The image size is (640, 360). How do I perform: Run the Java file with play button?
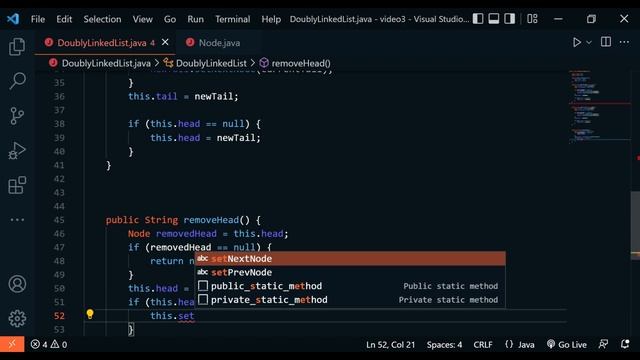pyautogui.click(x=577, y=42)
